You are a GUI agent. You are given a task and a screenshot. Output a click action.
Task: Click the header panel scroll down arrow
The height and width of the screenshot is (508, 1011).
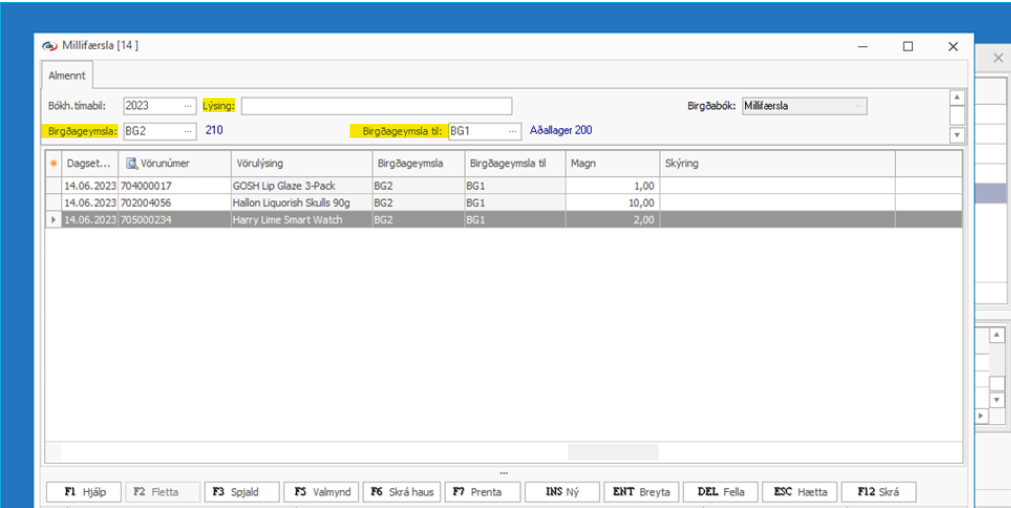(956, 133)
